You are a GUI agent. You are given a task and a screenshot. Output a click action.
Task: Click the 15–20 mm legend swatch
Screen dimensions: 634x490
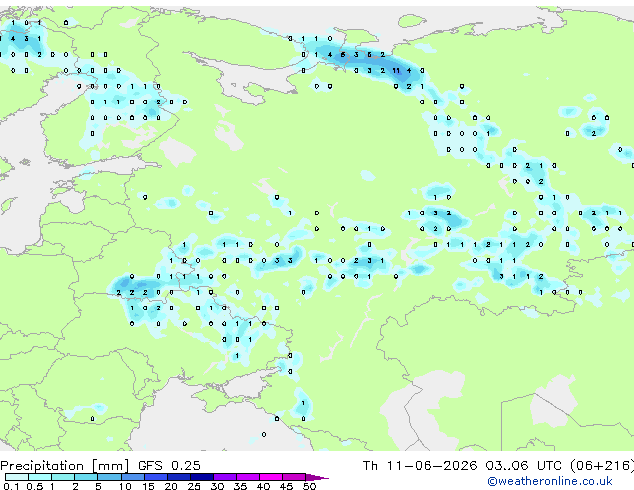(155, 477)
